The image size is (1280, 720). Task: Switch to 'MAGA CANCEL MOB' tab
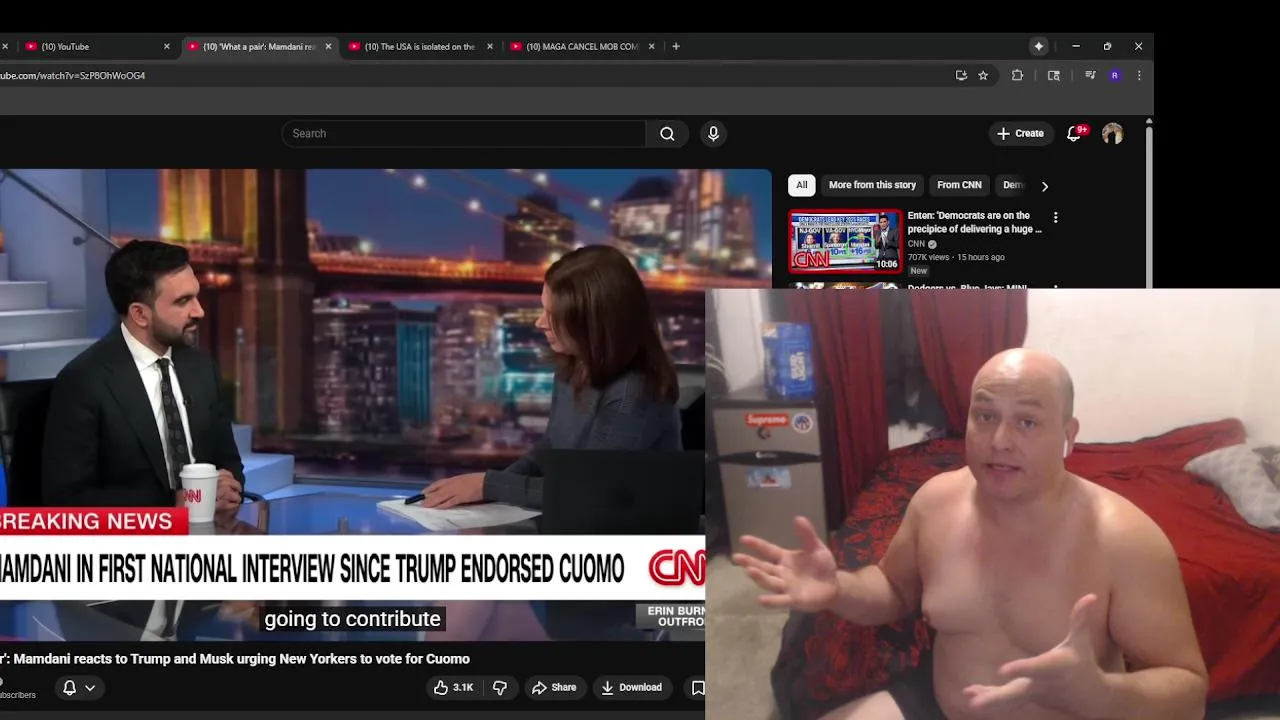pyautogui.click(x=581, y=46)
